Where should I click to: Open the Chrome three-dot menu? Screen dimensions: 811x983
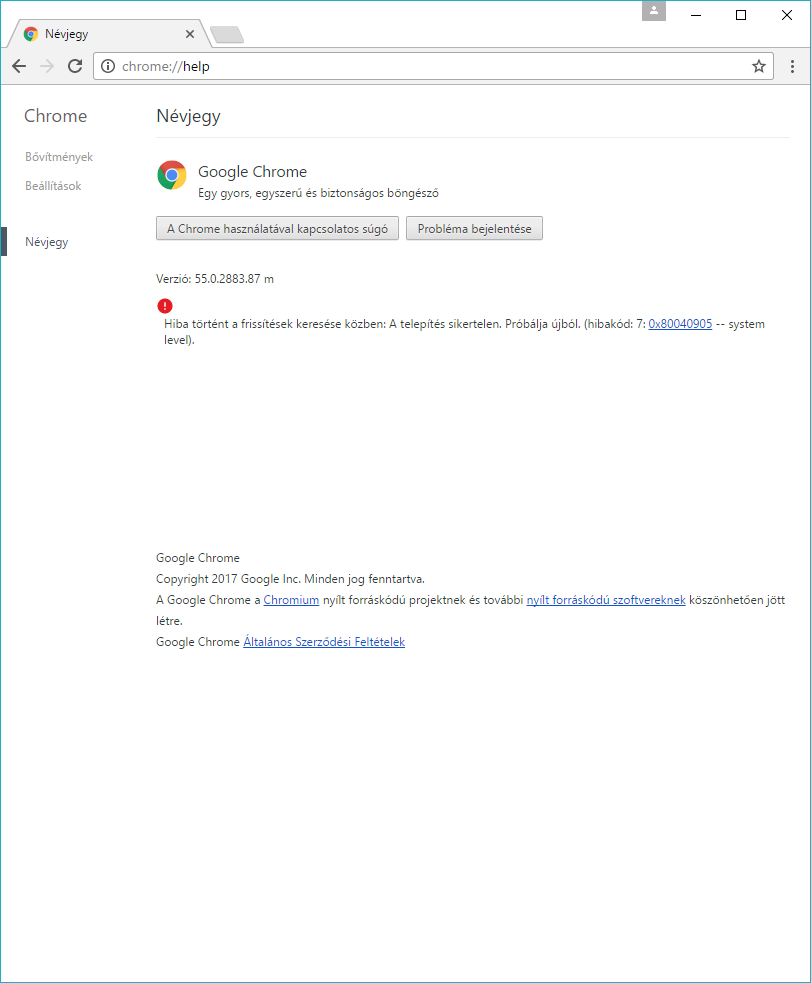click(792, 66)
